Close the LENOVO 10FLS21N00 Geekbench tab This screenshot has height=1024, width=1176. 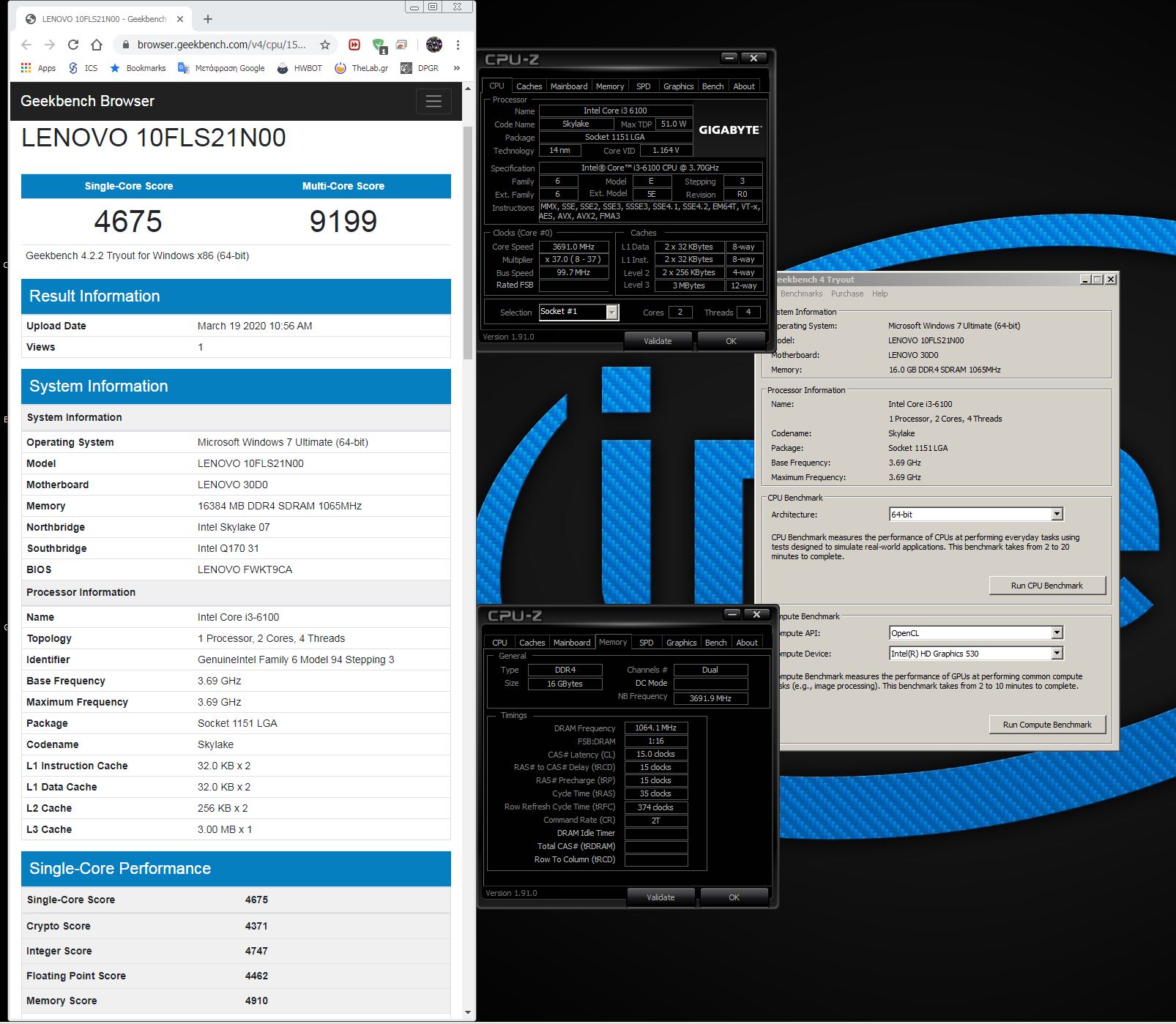[x=180, y=19]
